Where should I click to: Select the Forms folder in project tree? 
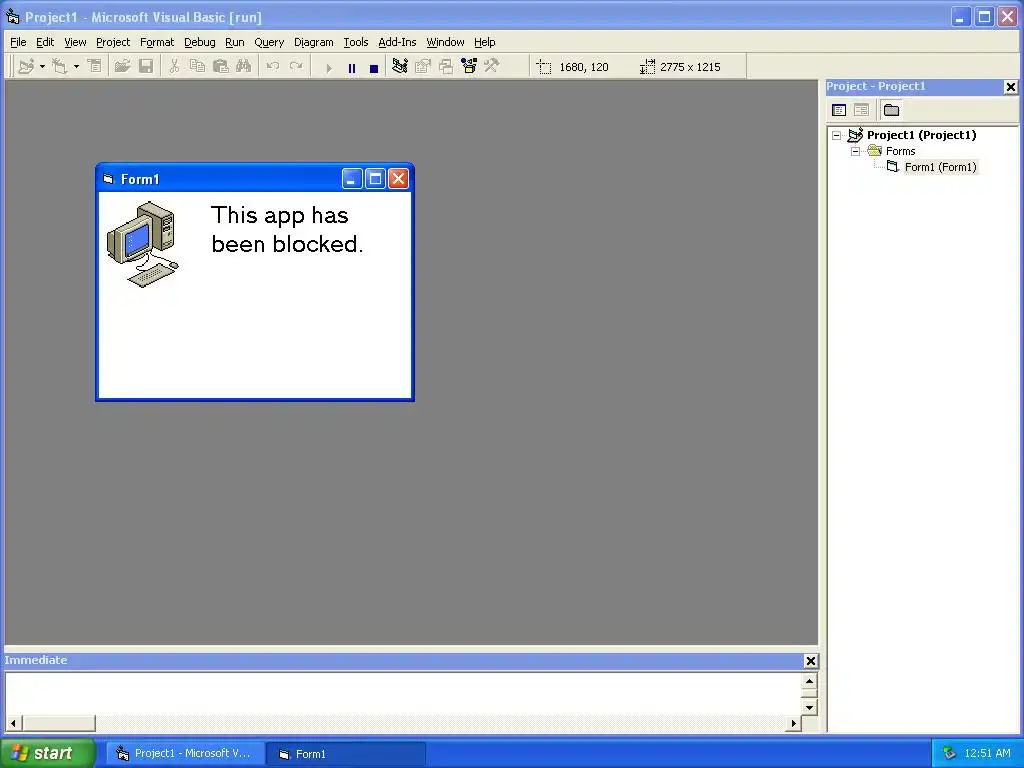901,151
